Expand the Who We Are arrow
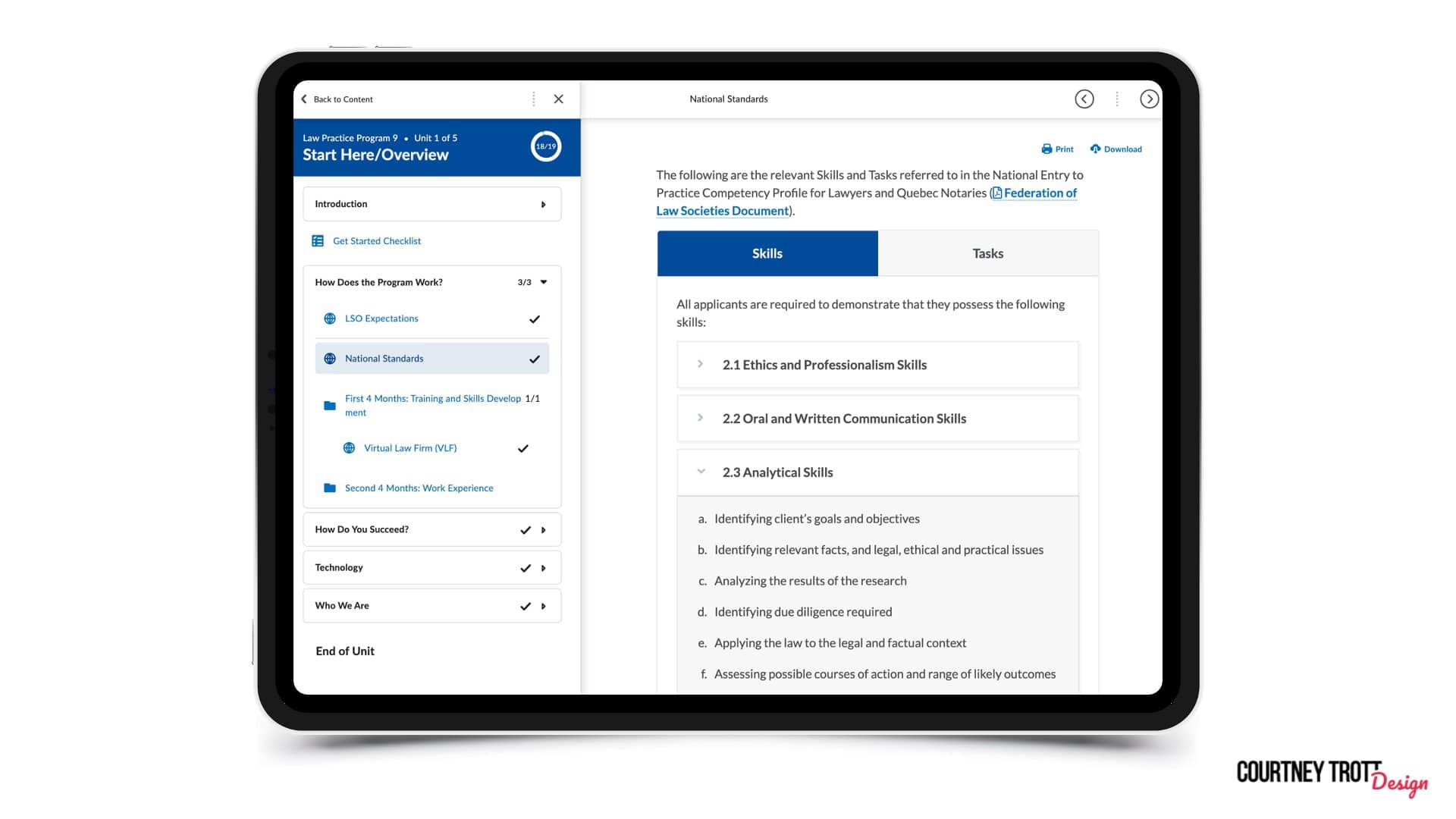 tap(544, 606)
